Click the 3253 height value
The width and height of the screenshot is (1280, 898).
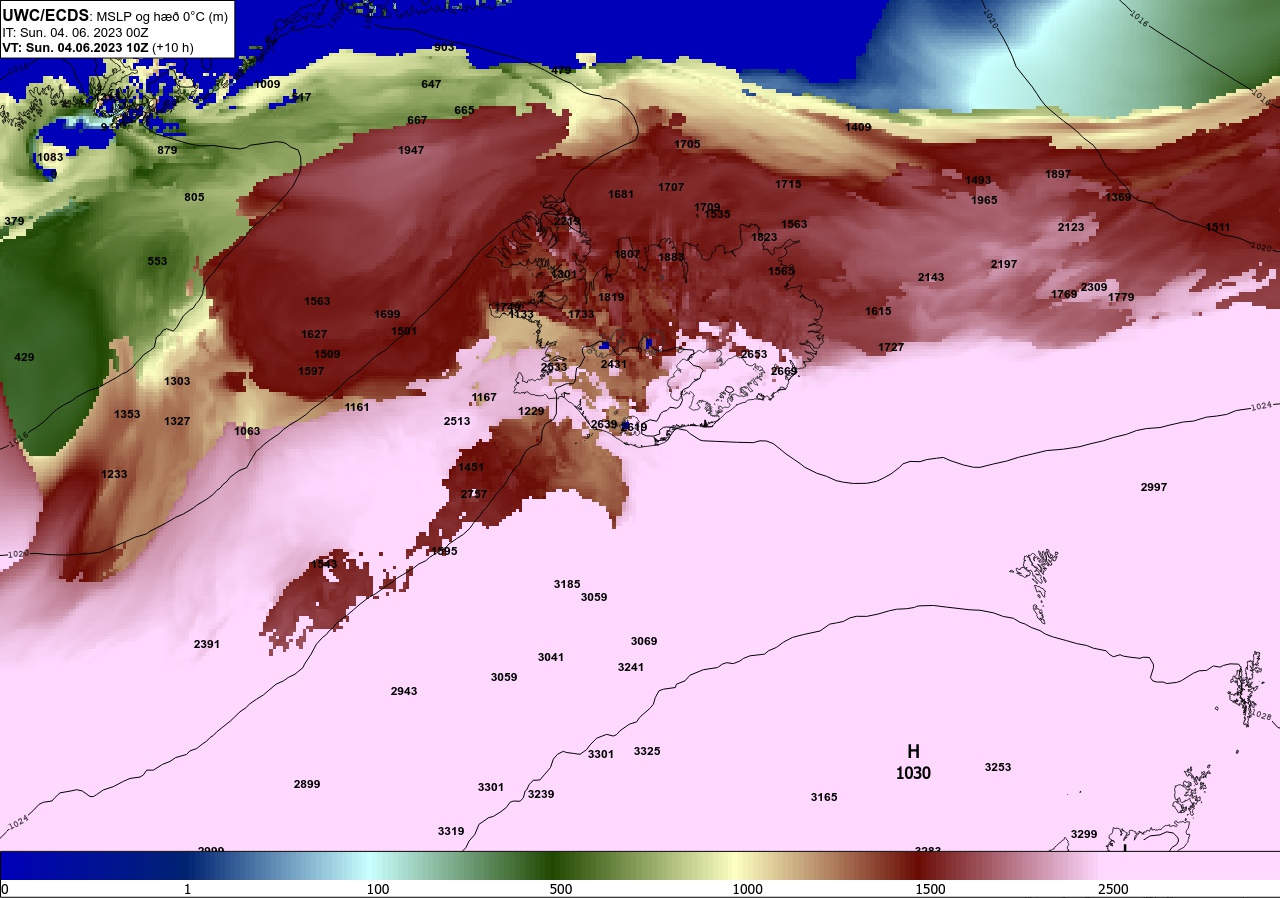(998, 767)
